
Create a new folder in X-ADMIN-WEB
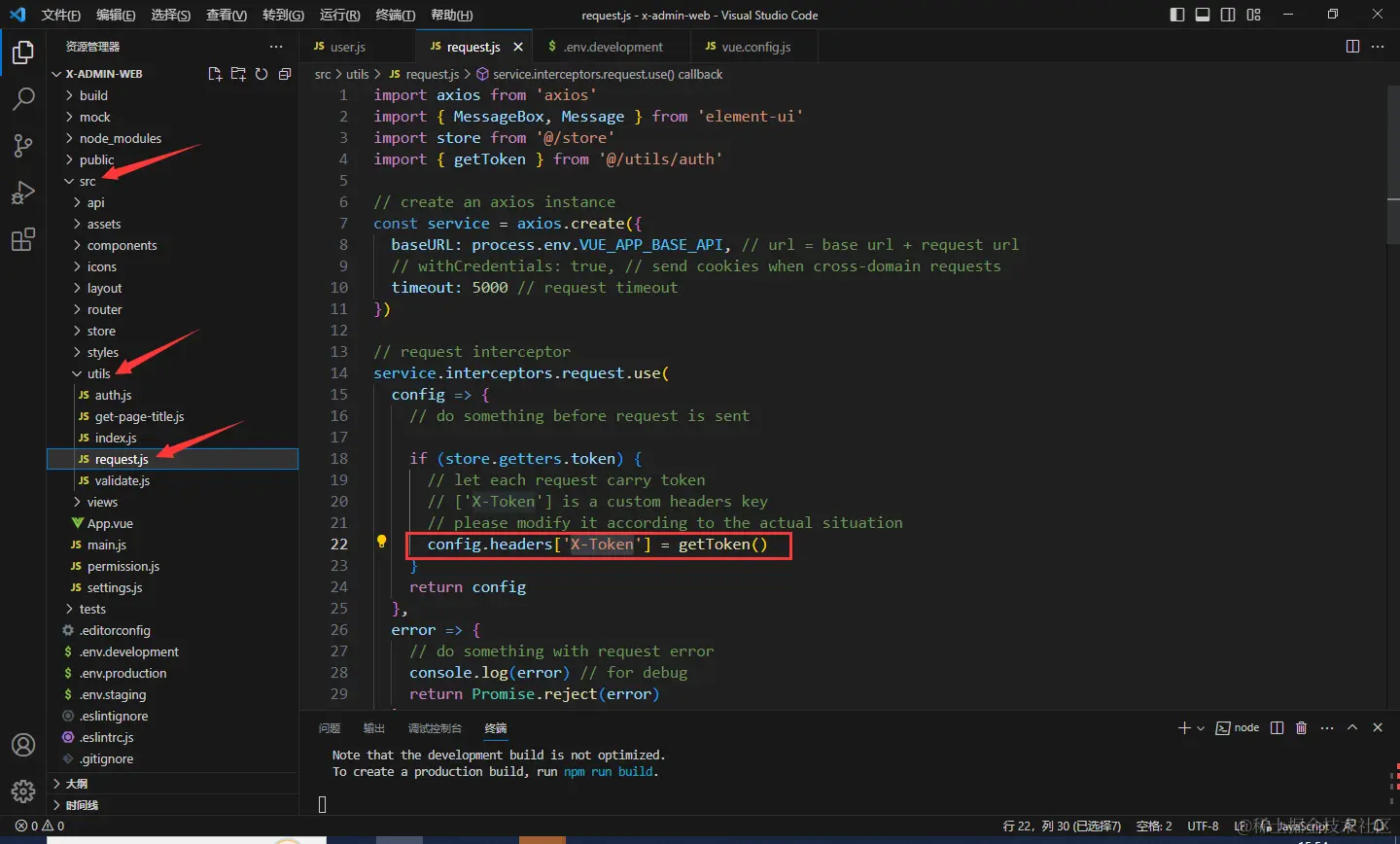tap(238, 74)
